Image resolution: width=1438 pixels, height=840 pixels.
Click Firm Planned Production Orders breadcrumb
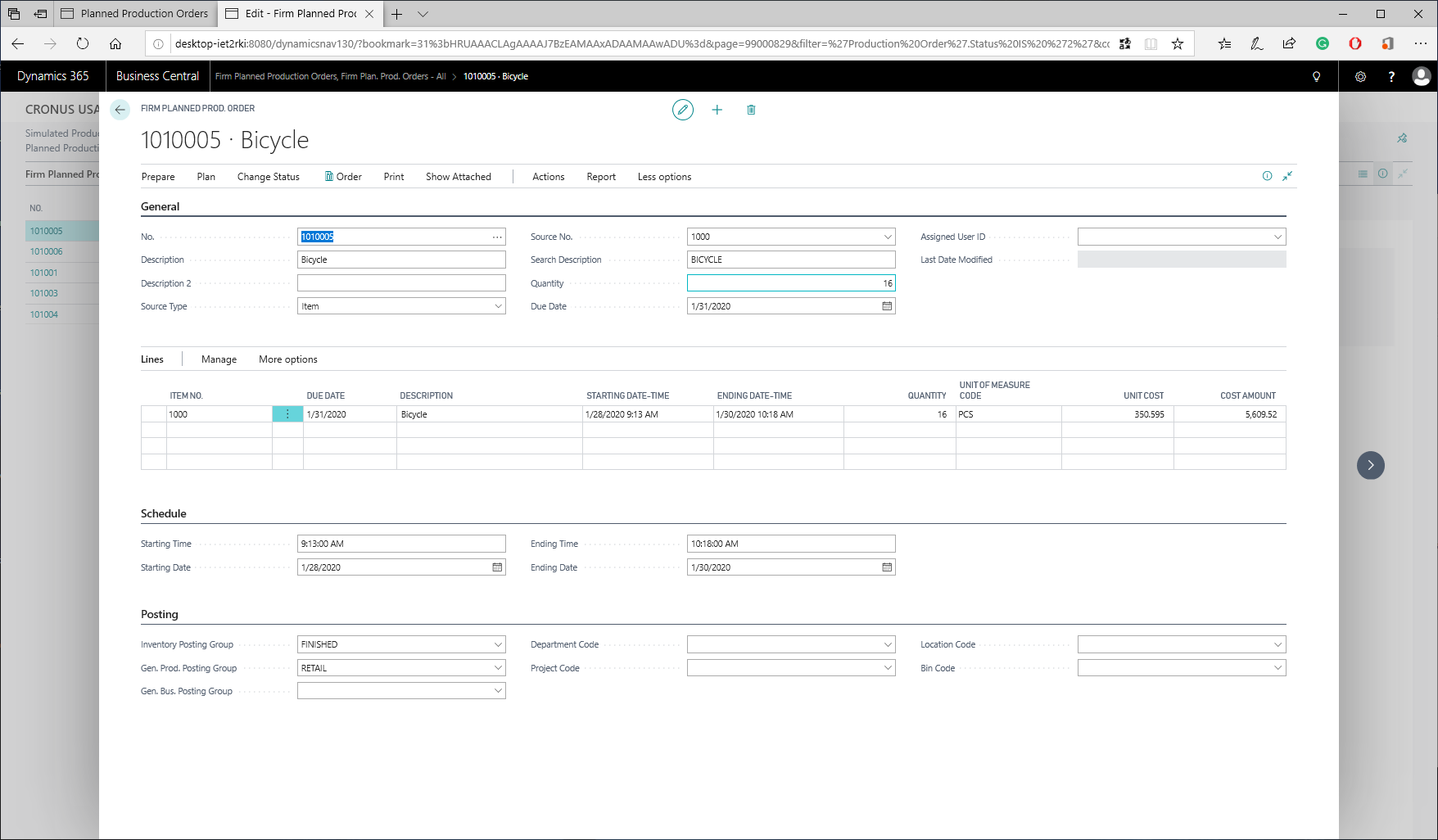[331, 76]
